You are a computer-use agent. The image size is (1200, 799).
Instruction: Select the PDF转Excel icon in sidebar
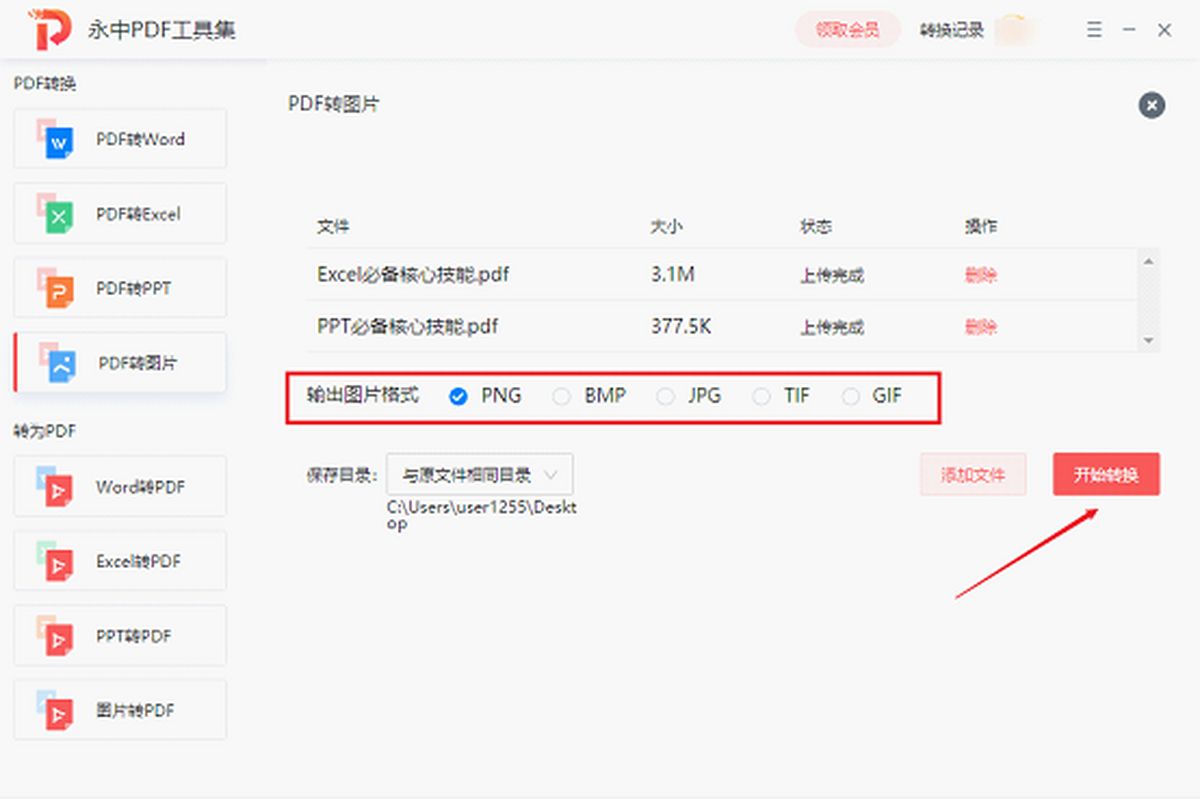(57, 214)
